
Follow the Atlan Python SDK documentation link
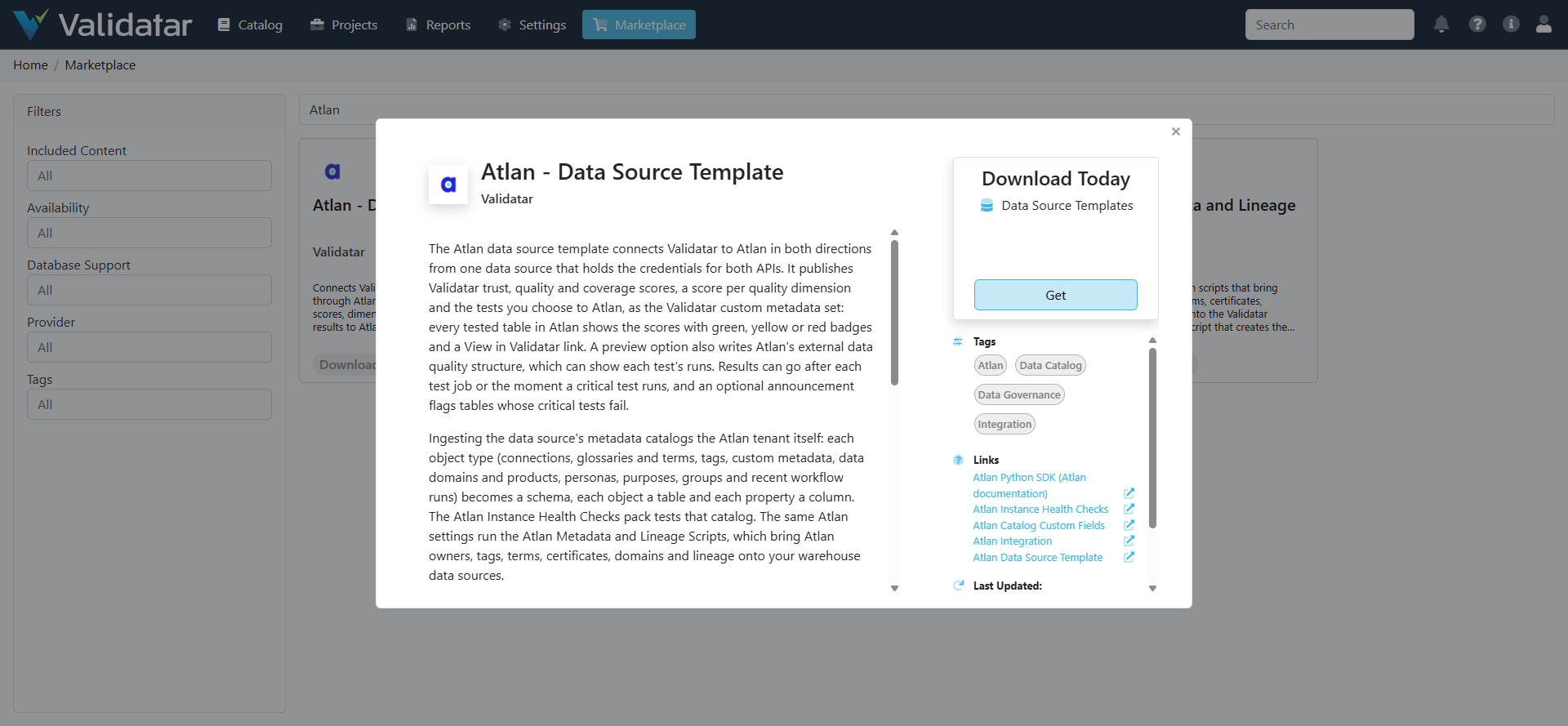1029,485
